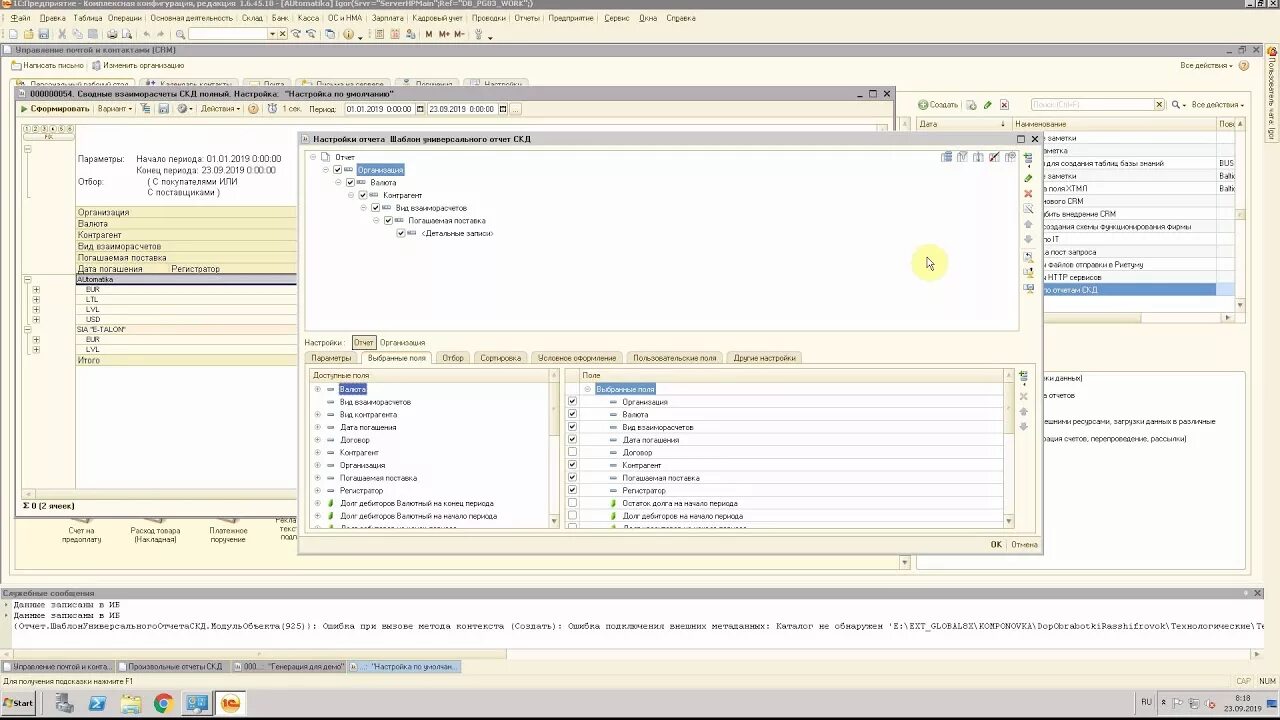Image resolution: width=1280 pixels, height=720 pixels.
Task: Check Остаток долга на начало периода field
Action: (x=572, y=503)
